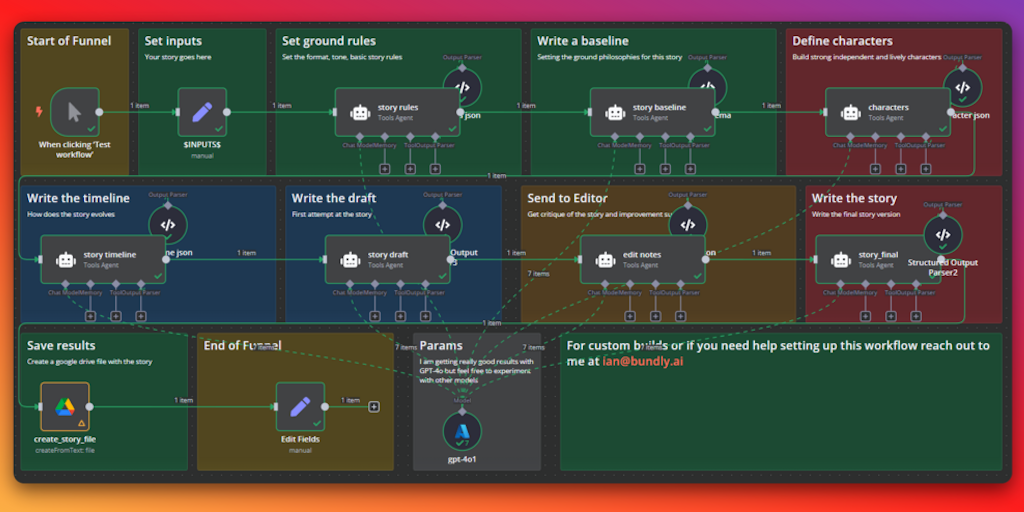
Task: Click output handle of the Test workflow trigger
Action: (99, 112)
